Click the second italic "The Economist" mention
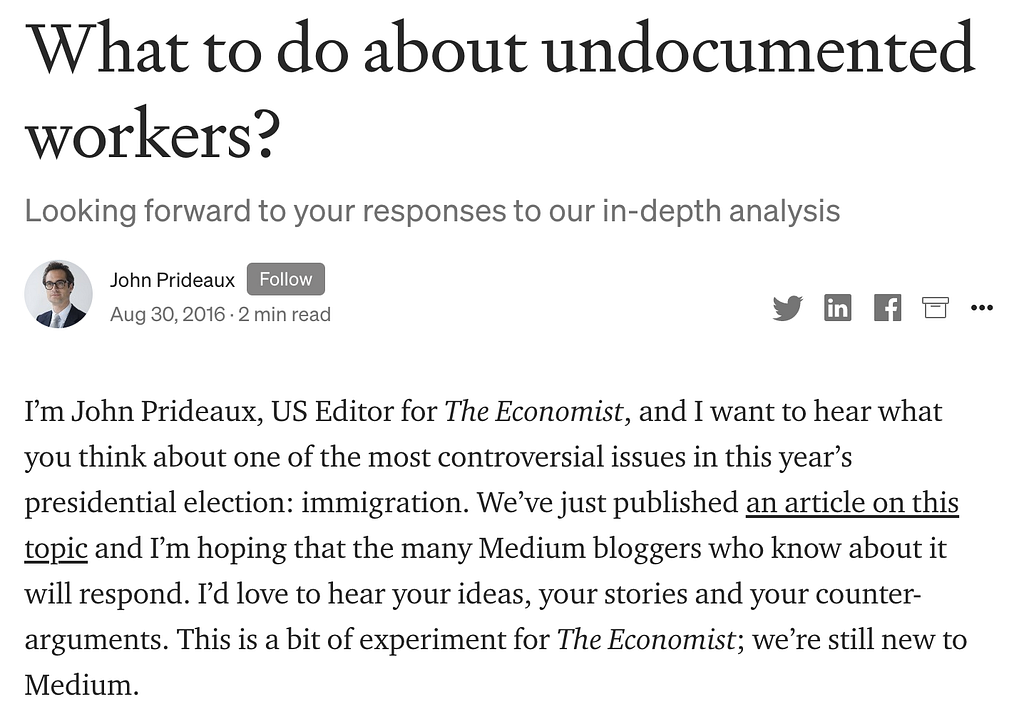The image size is (1024, 725). coord(647,639)
